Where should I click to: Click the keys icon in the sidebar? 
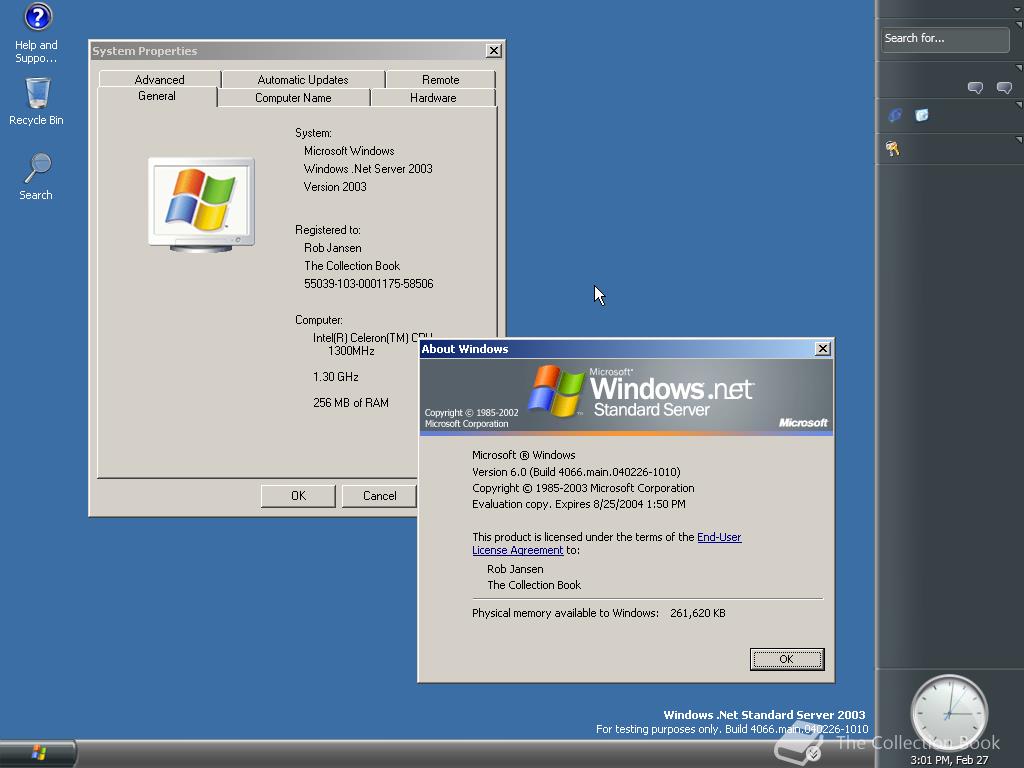[x=893, y=149]
